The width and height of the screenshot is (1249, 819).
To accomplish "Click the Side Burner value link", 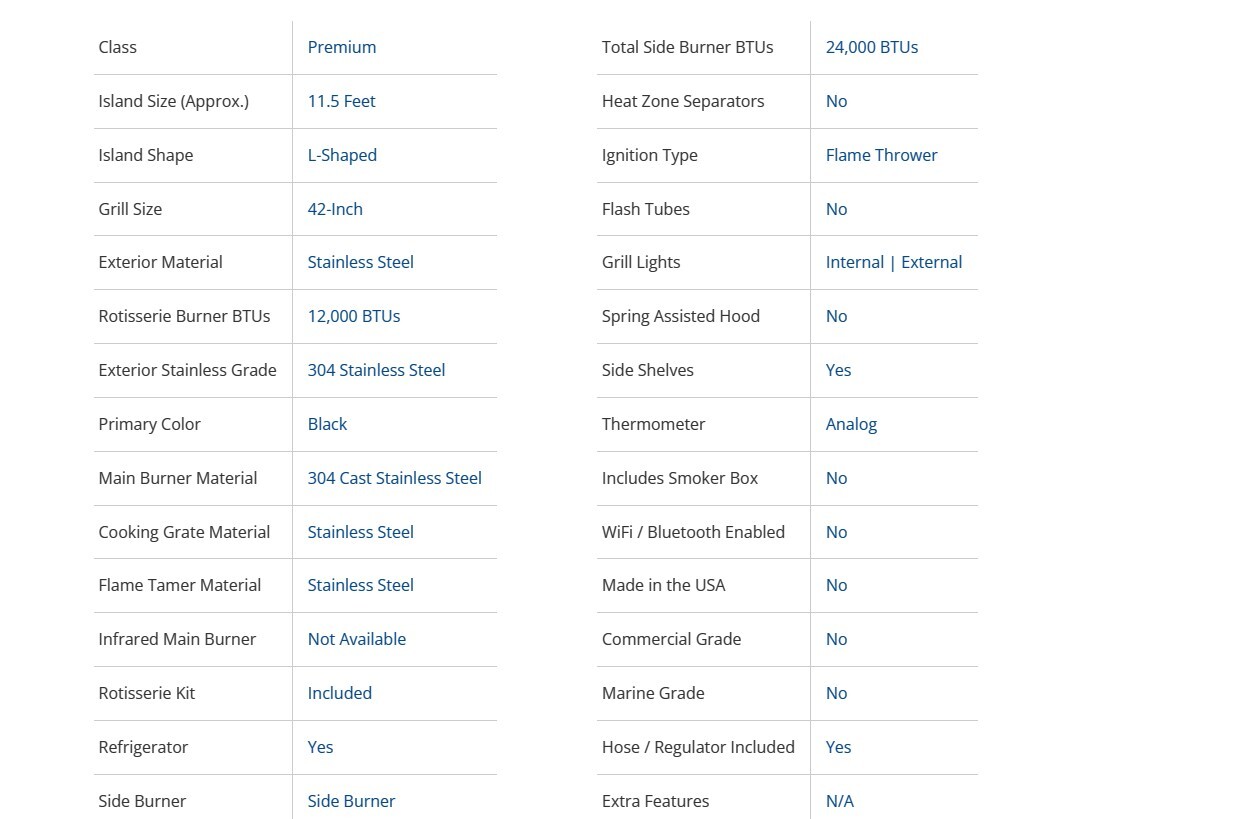I will (351, 801).
